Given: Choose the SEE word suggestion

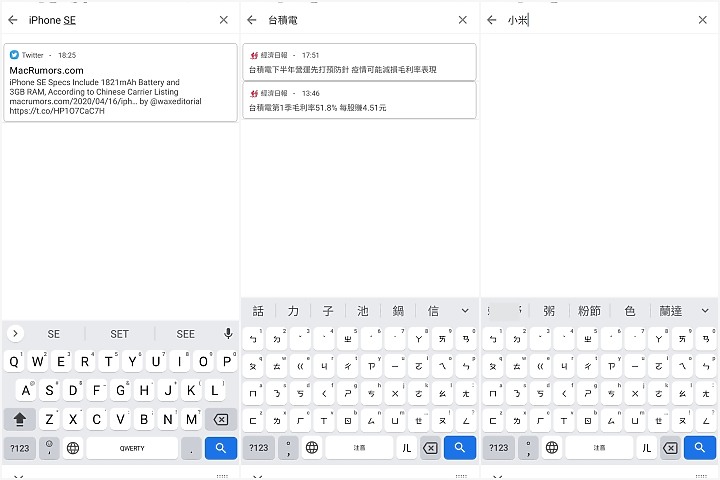Looking at the screenshot, I should point(186,334).
